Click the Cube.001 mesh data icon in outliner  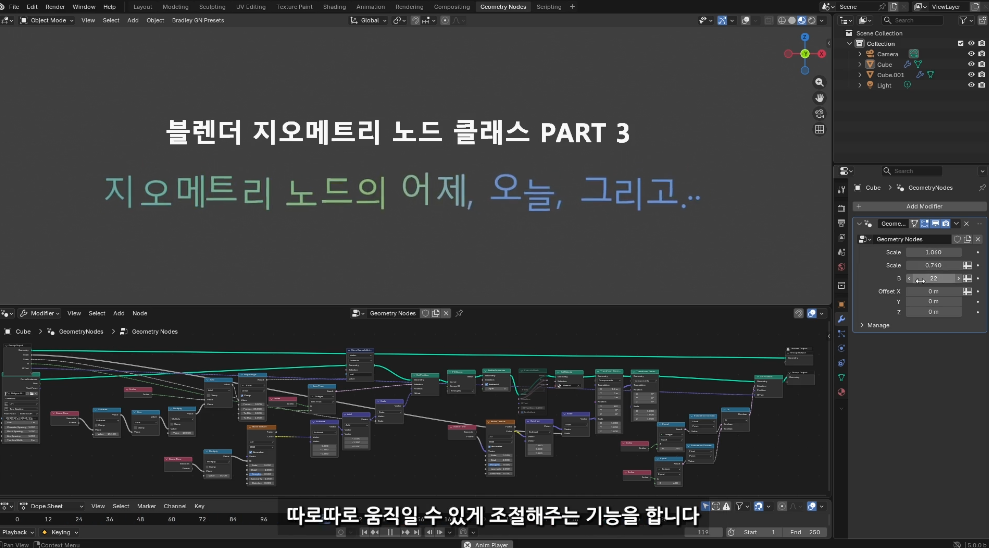tap(930, 74)
